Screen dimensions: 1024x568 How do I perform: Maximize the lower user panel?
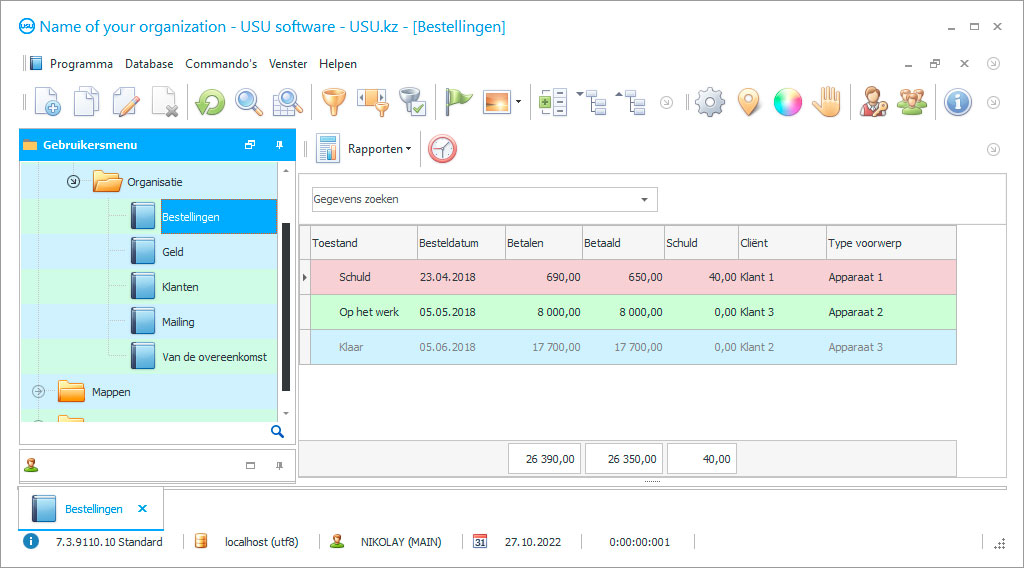click(250, 465)
